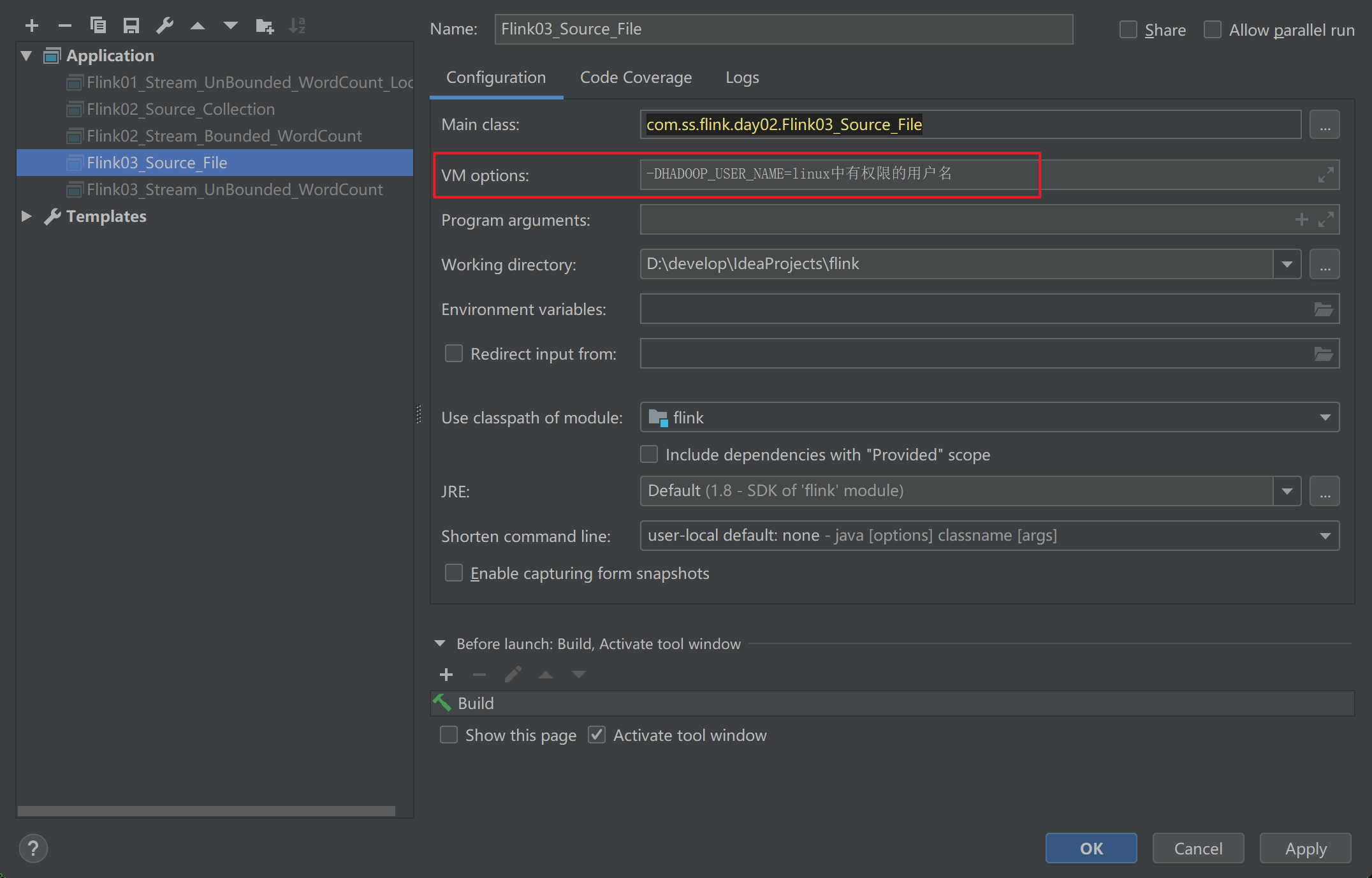Expand the Templates tree node

point(27,216)
